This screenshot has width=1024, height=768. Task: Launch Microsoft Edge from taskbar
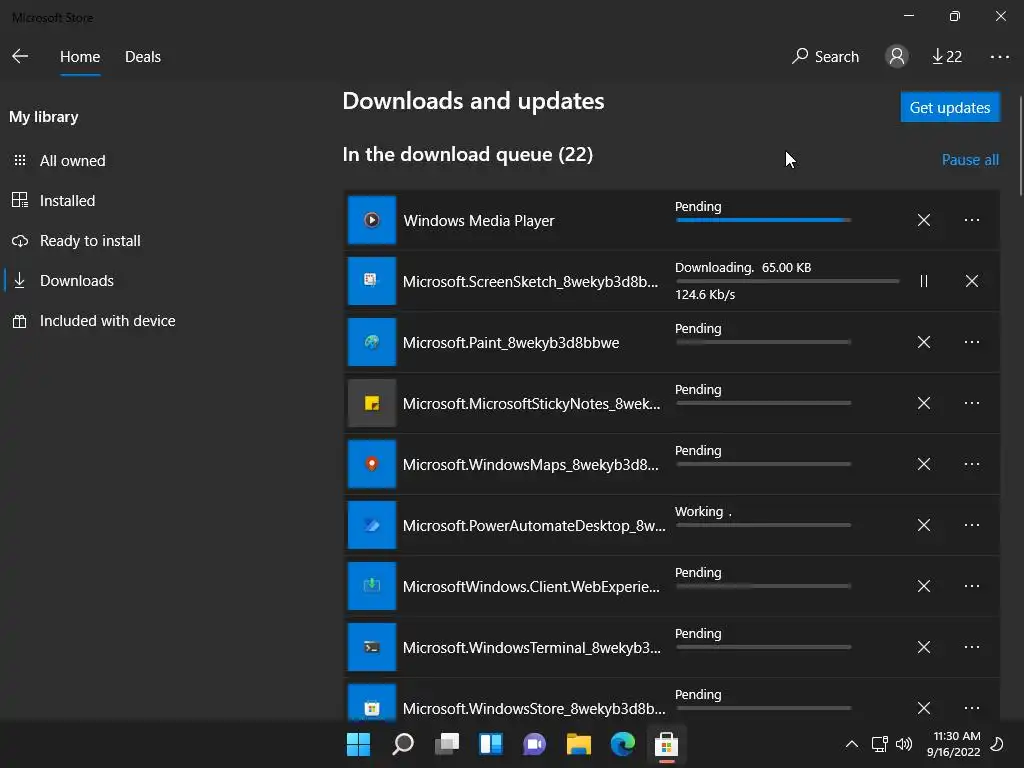(622, 744)
